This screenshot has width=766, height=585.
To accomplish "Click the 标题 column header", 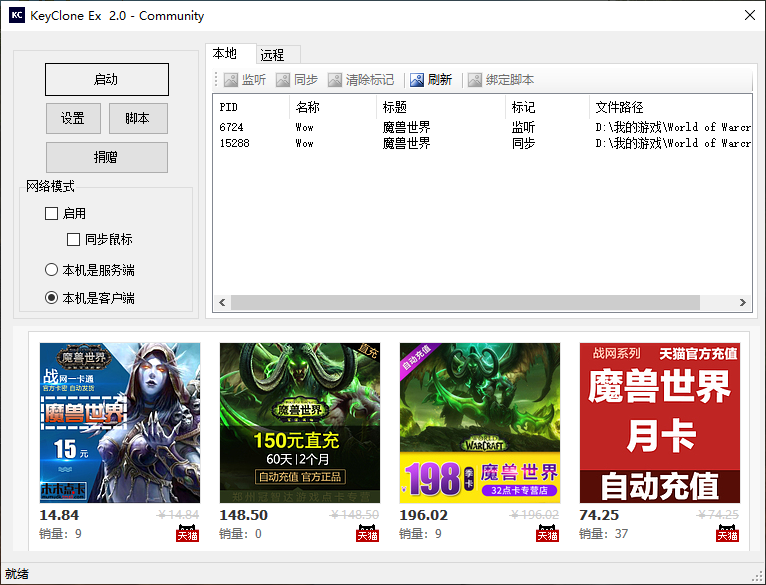I will pyautogui.click(x=441, y=107).
